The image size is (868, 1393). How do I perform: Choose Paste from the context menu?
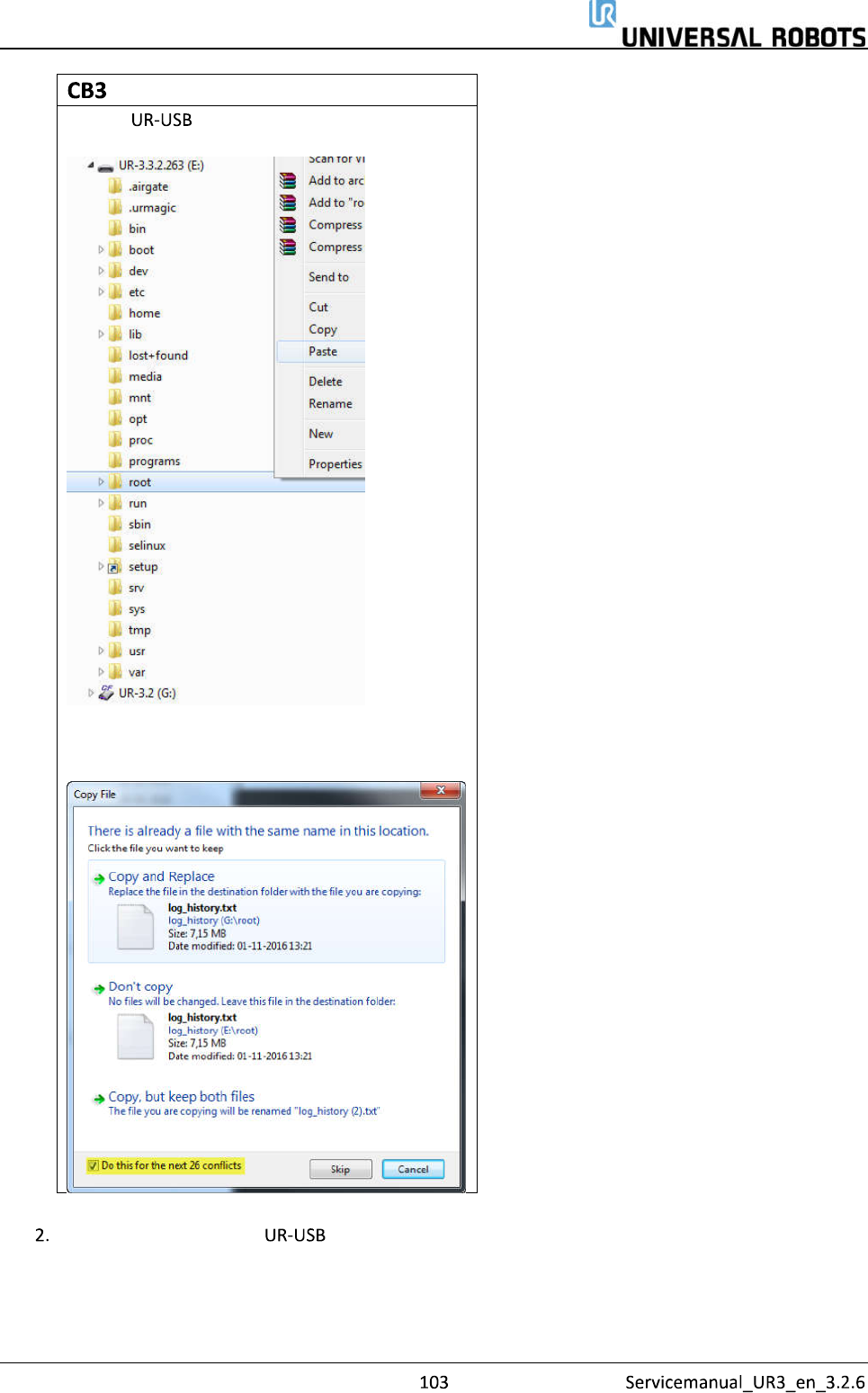tap(321, 352)
